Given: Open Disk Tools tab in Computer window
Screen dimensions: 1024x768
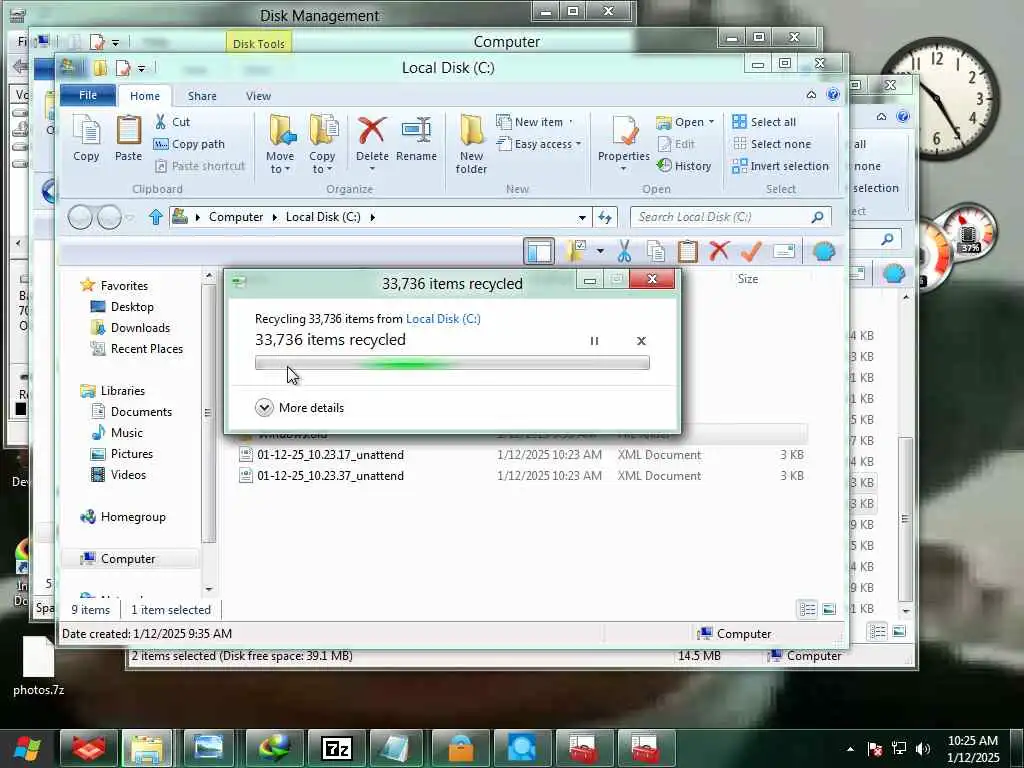Looking at the screenshot, I should (x=259, y=43).
